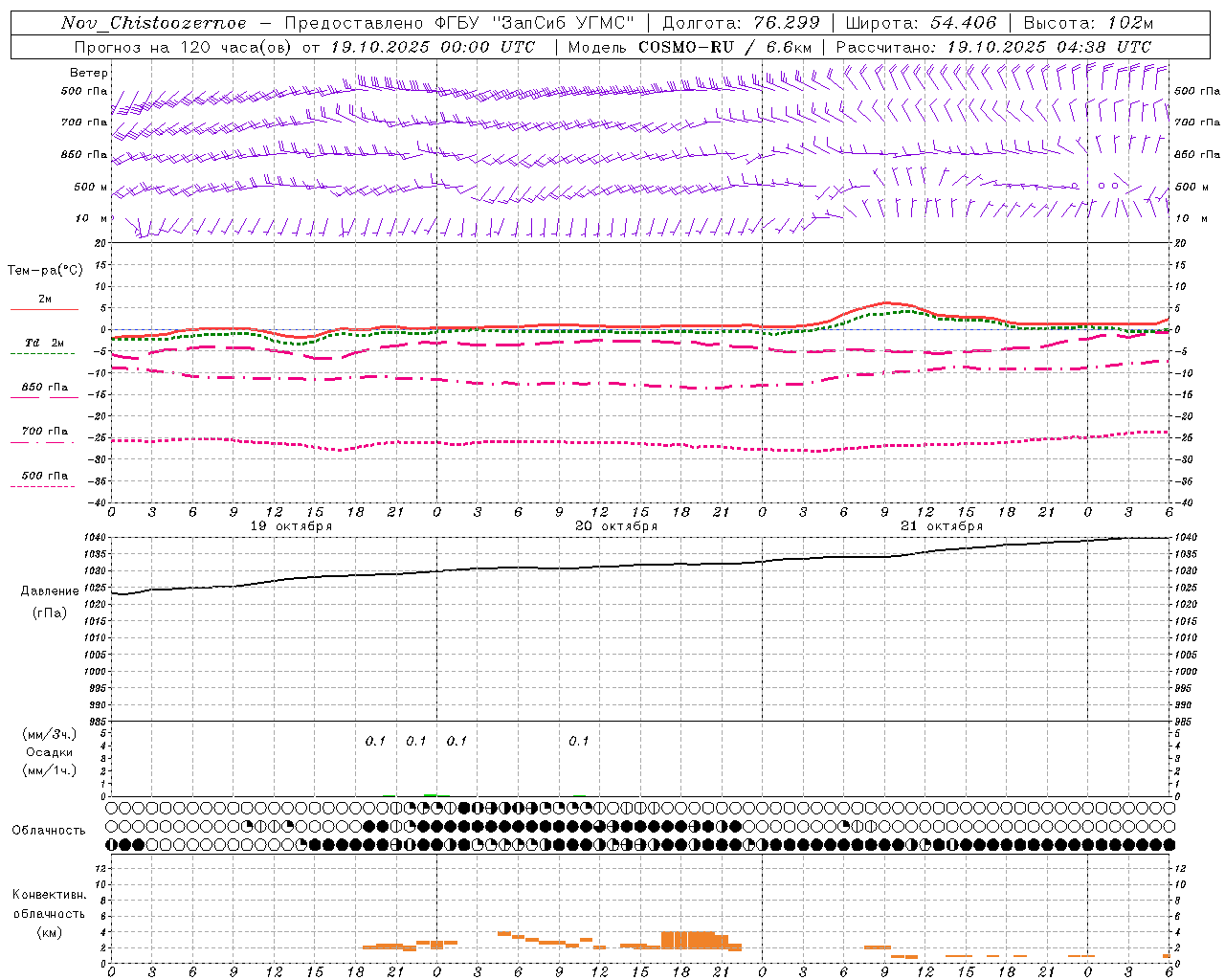Click the red 2m temperature peak on 21 October

click(x=885, y=302)
